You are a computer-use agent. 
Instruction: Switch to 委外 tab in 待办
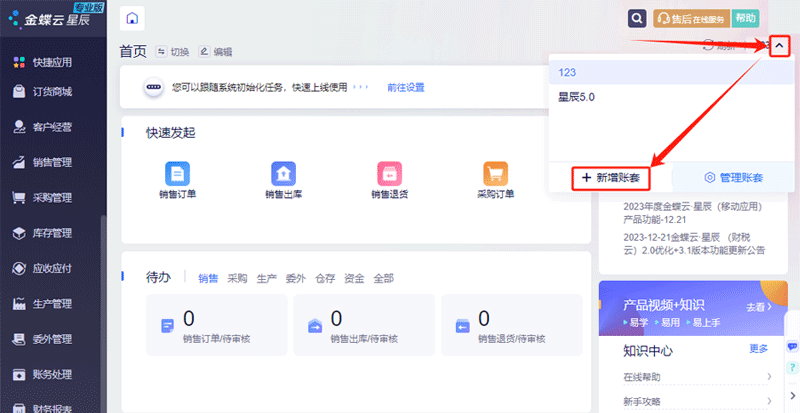point(295,278)
